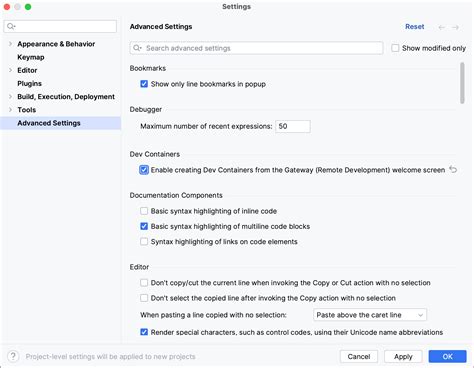Click the Bookmarks section heading
The height and width of the screenshot is (368, 474).
148,68
